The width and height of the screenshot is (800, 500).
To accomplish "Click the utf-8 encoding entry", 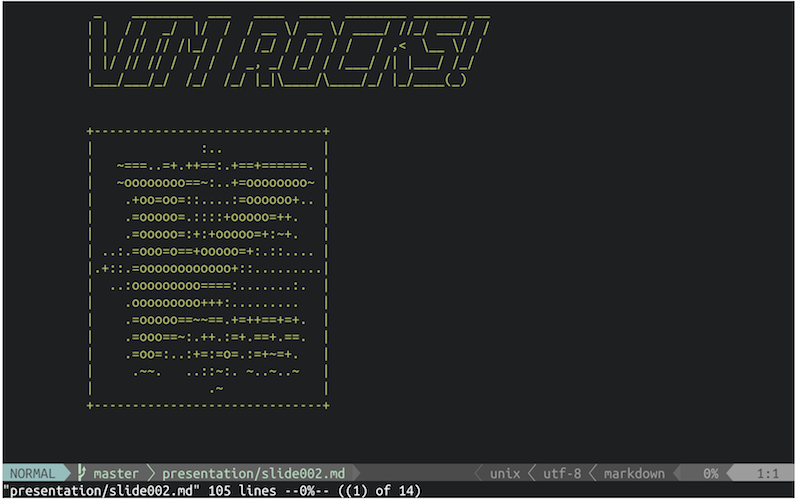I will click(562, 473).
